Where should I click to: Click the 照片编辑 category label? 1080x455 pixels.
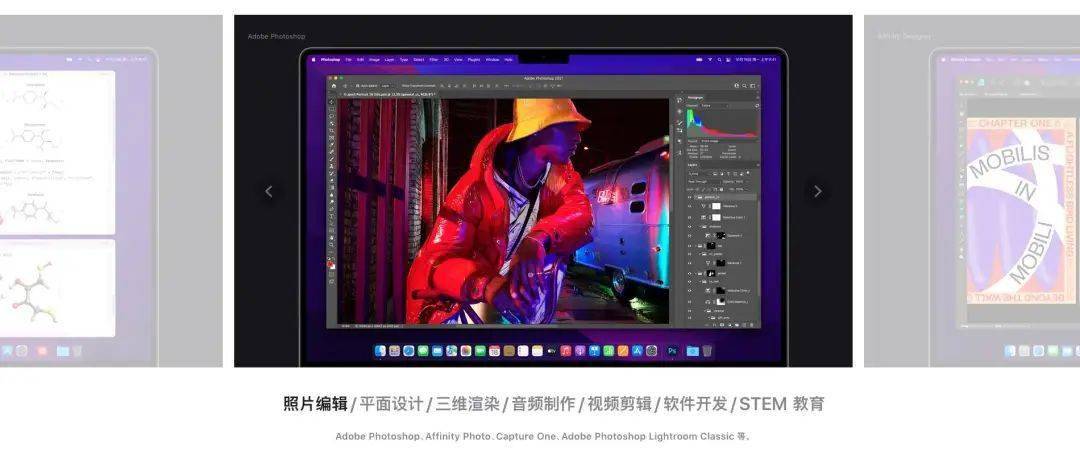click(x=315, y=404)
